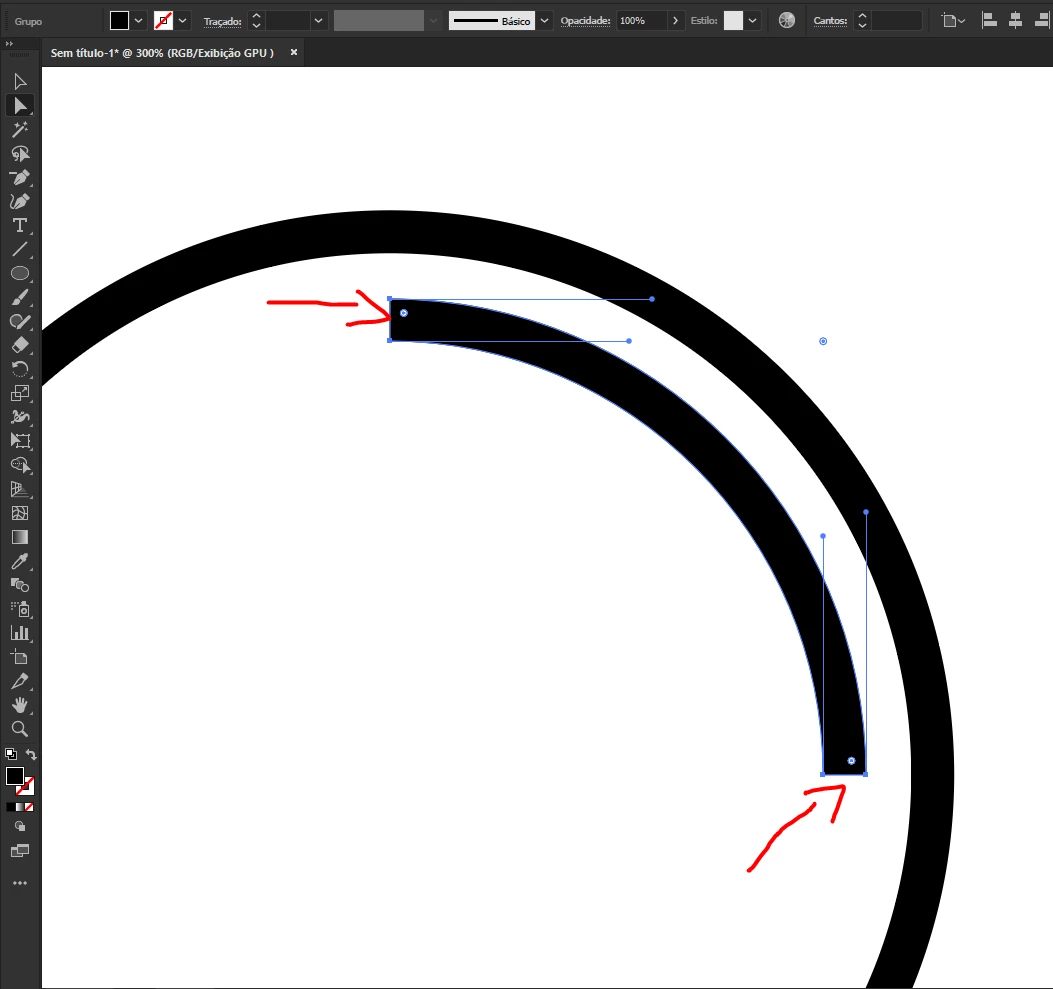1053x989 pixels.
Task: Increase Traçado stroke weight with up arrow
Action: [x=256, y=15]
